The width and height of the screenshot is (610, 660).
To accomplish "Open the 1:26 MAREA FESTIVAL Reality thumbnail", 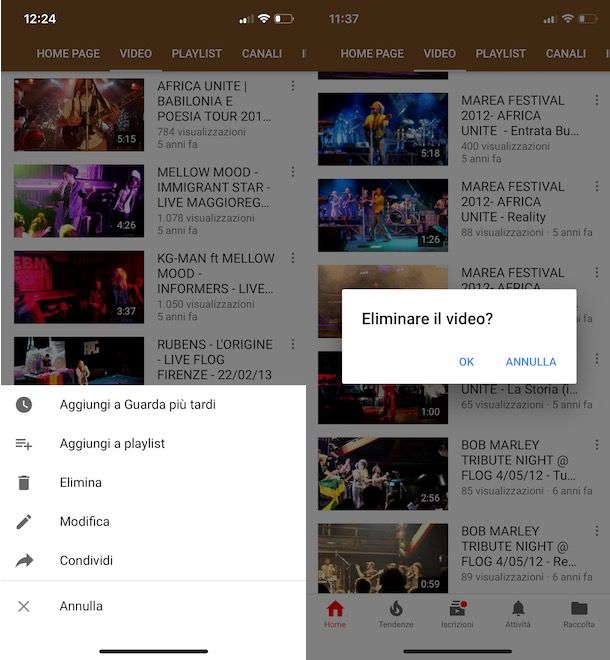I will point(383,215).
